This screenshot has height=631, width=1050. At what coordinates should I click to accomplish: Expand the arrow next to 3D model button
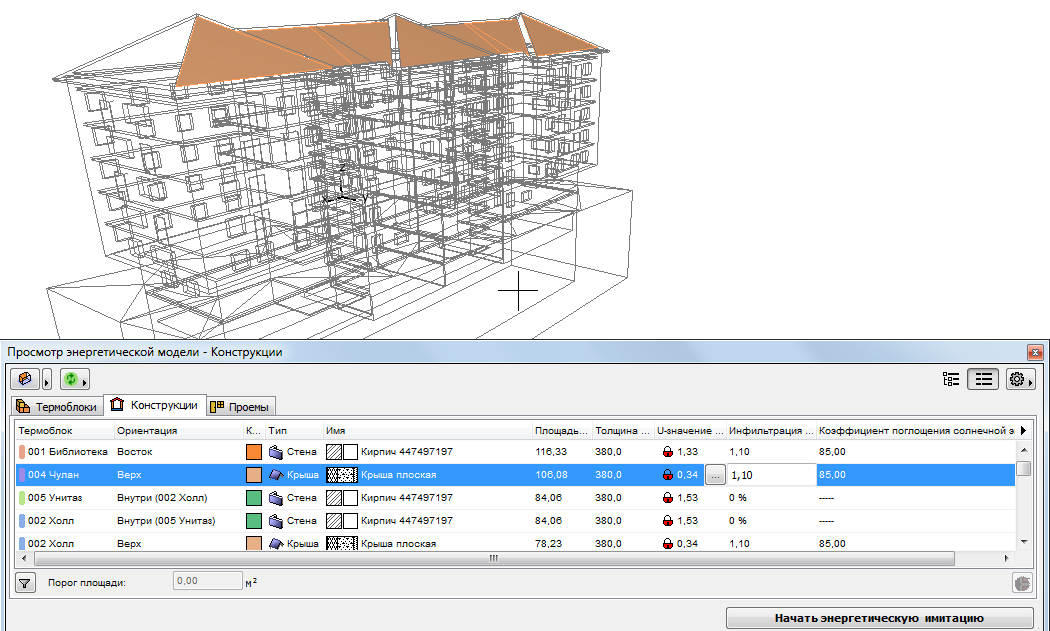click(46, 380)
